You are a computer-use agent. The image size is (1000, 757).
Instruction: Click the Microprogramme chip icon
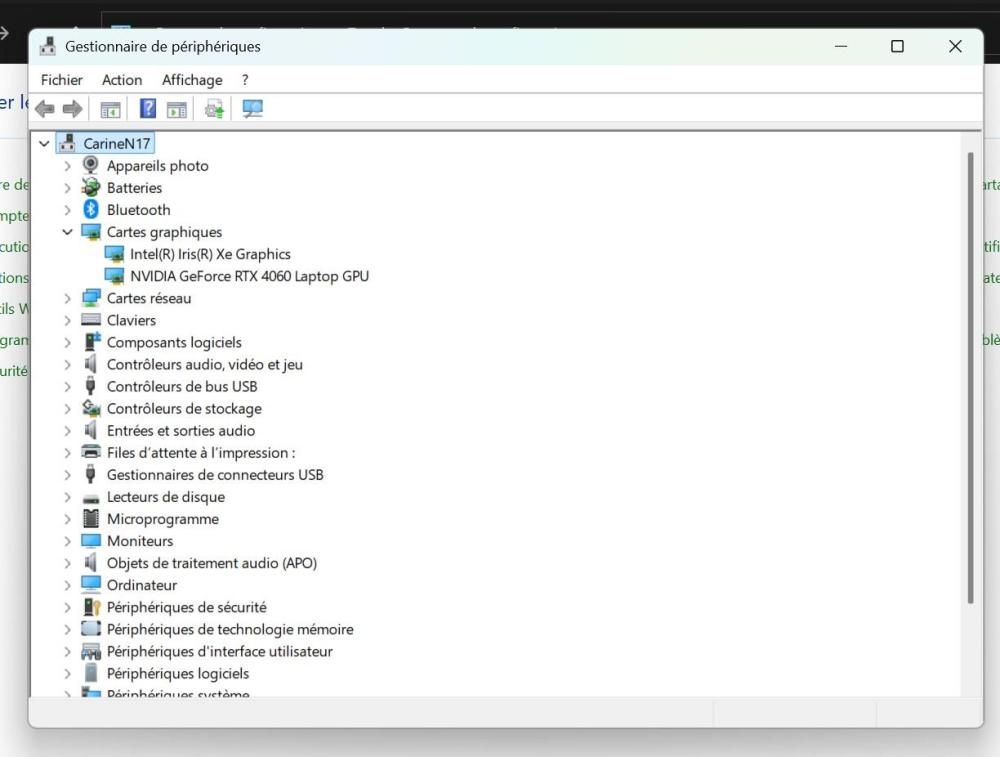pyautogui.click(x=91, y=518)
